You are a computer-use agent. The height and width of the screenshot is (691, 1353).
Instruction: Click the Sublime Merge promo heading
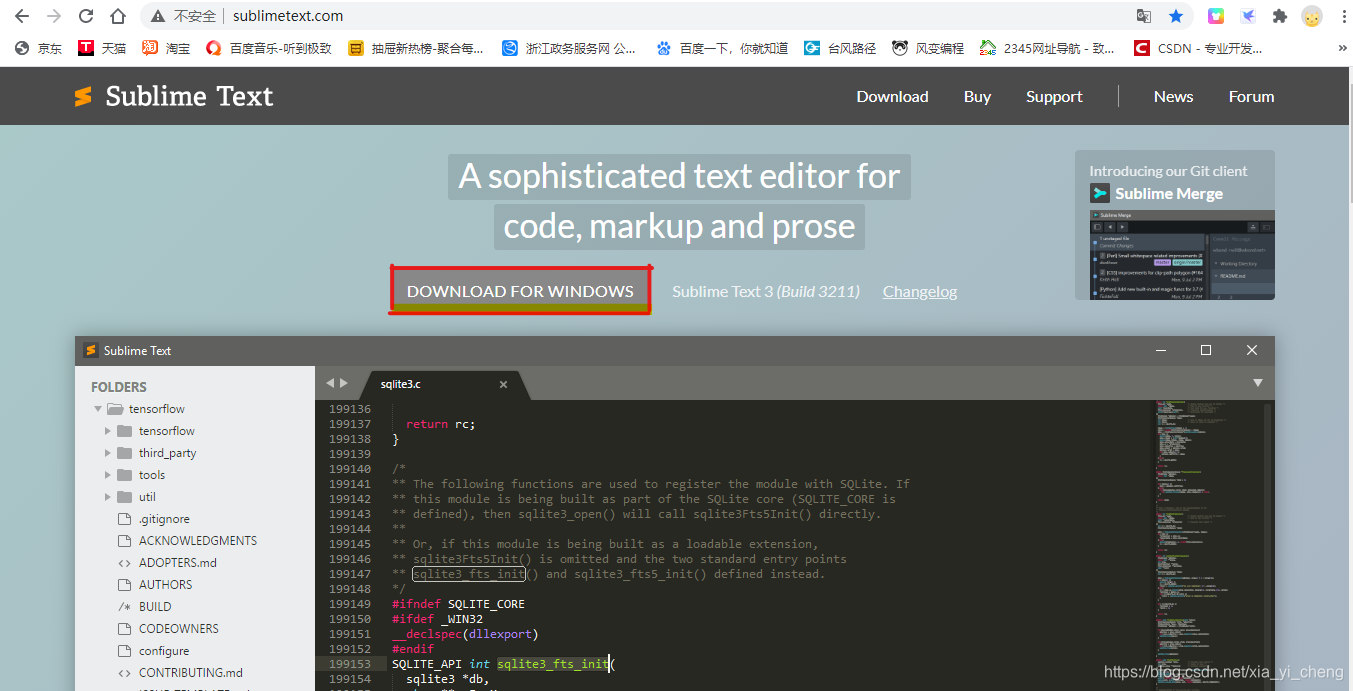(x=1169, y=193)
